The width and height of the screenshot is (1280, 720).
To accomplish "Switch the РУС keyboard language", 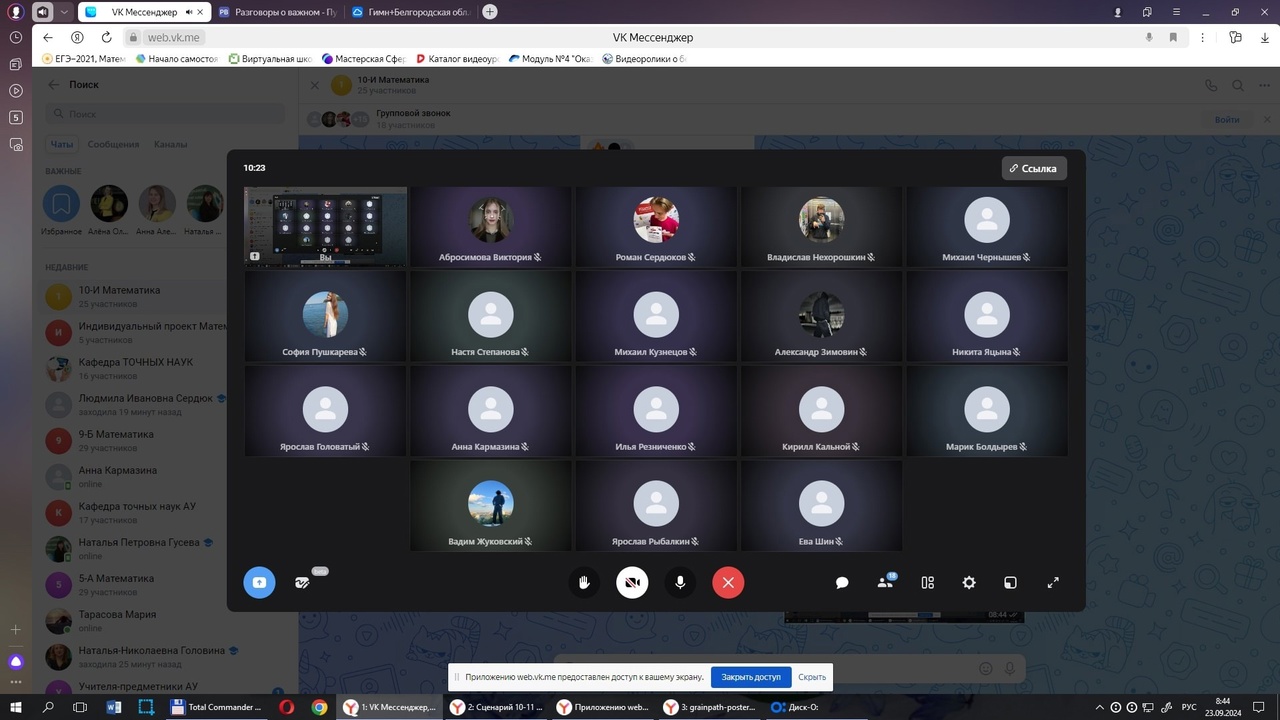I will 1189,707.
